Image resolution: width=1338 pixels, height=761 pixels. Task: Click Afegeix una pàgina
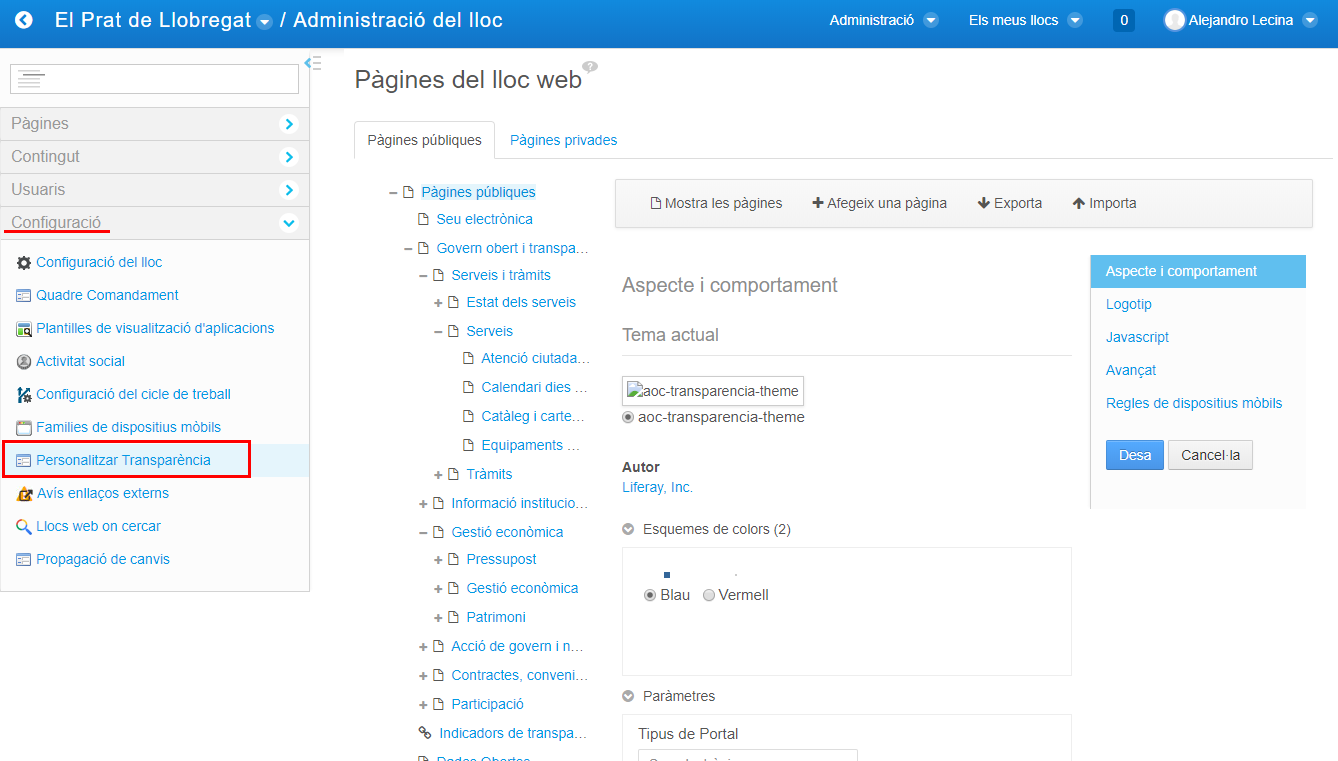pyautogui.click(x=878, y=202)
